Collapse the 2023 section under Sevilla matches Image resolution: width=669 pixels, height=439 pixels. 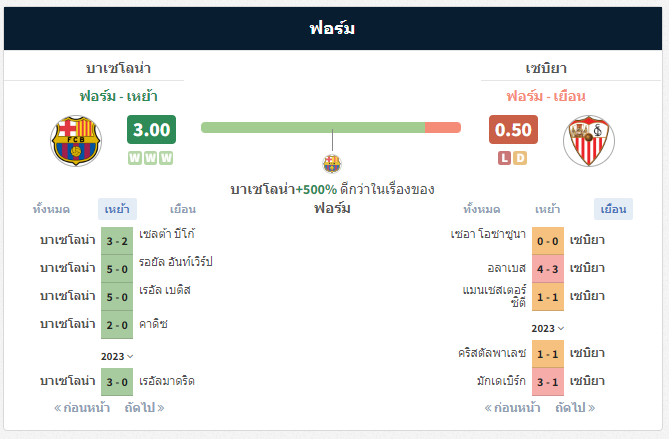(548, 328)
